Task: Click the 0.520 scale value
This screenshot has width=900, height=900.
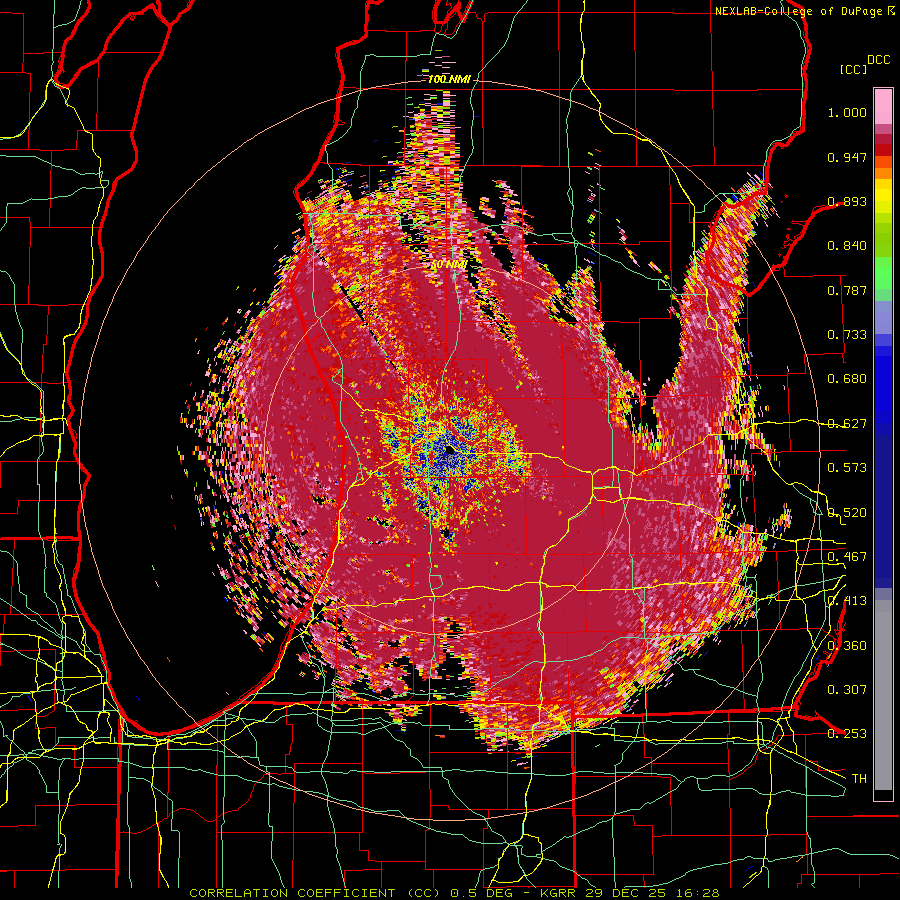Action: [847, 513]
